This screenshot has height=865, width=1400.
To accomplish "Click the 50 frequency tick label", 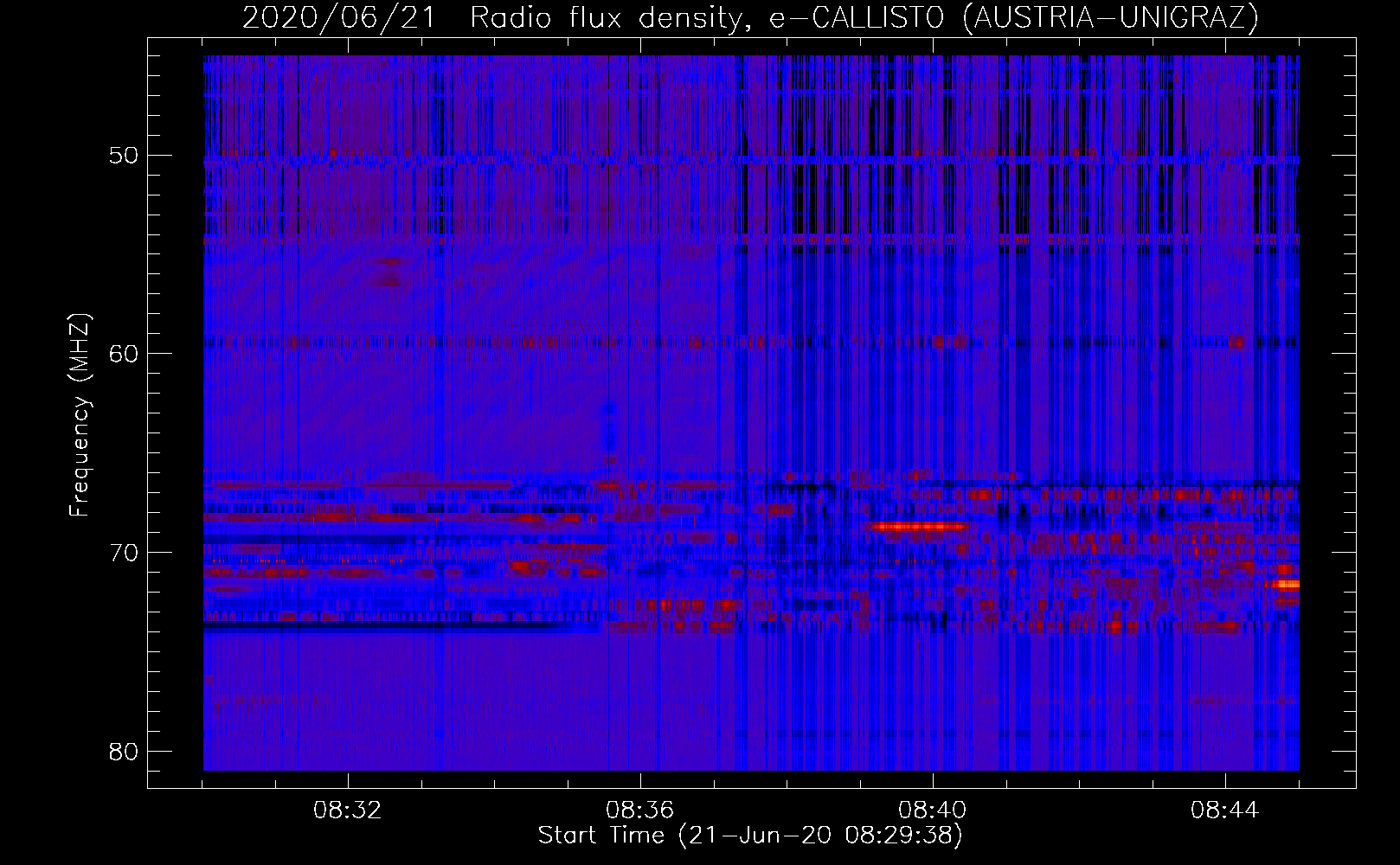I will [124, 156].
